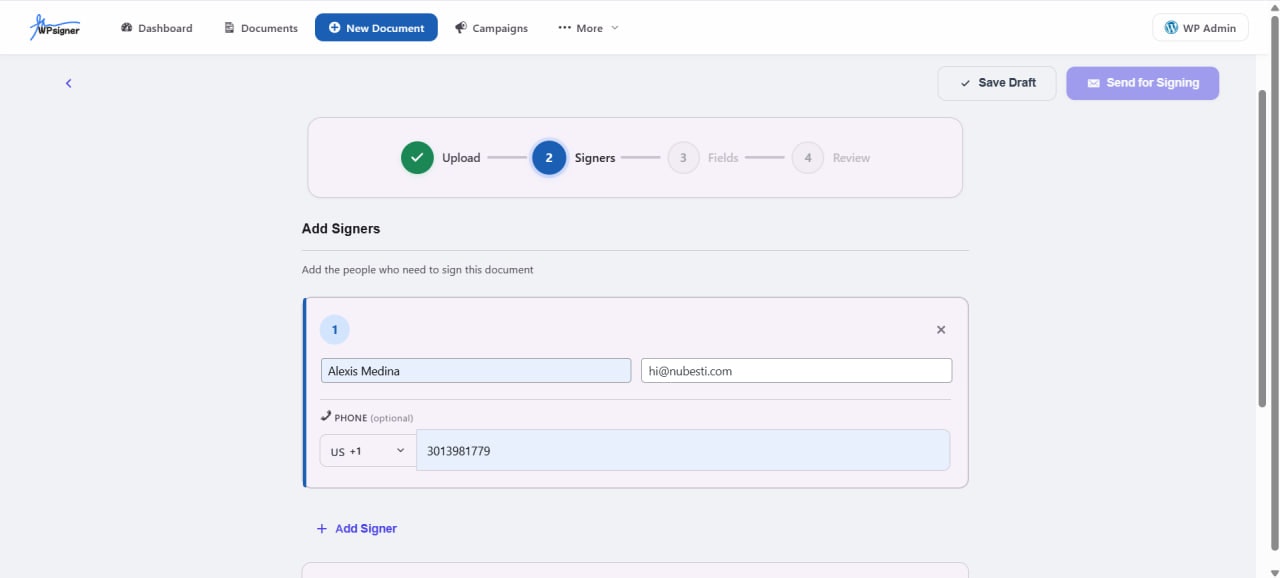Viewport: 1280px width, 578px height.
Task: Click the hi@nubesti.com email field
Action: click(796, 370)
